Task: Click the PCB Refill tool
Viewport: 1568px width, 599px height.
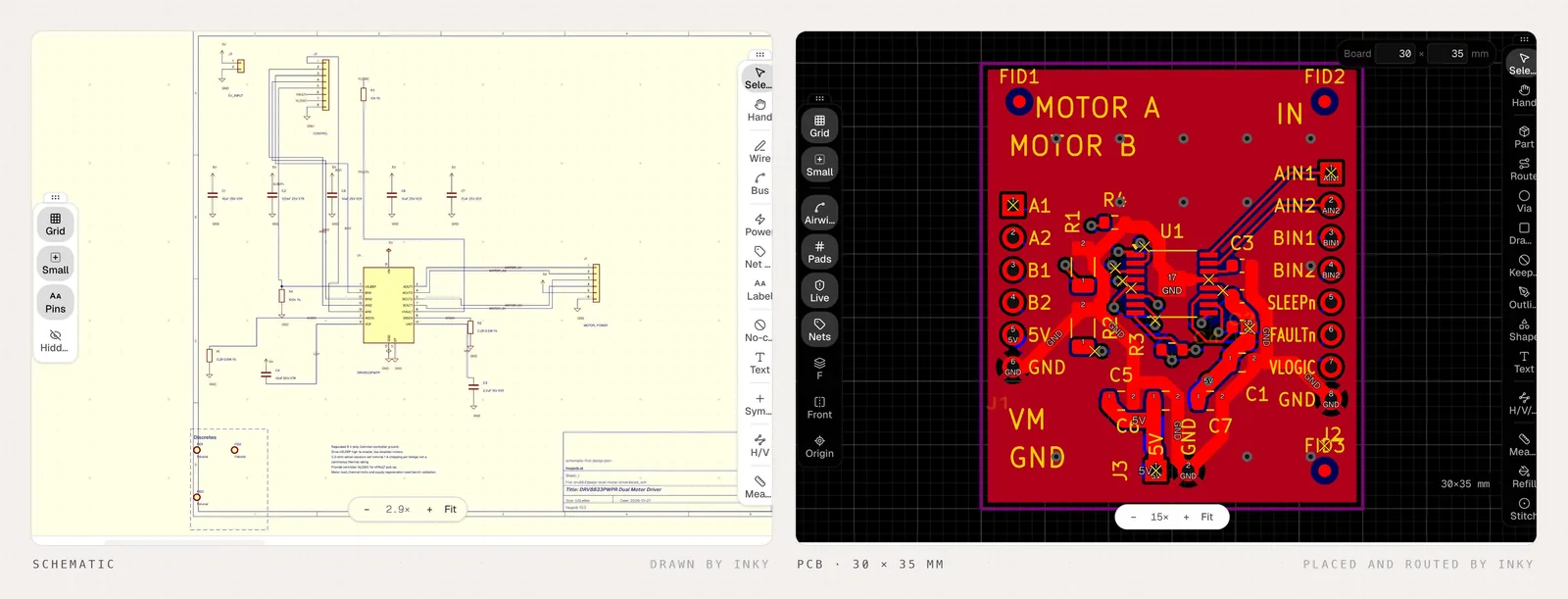Action: 1523,477
